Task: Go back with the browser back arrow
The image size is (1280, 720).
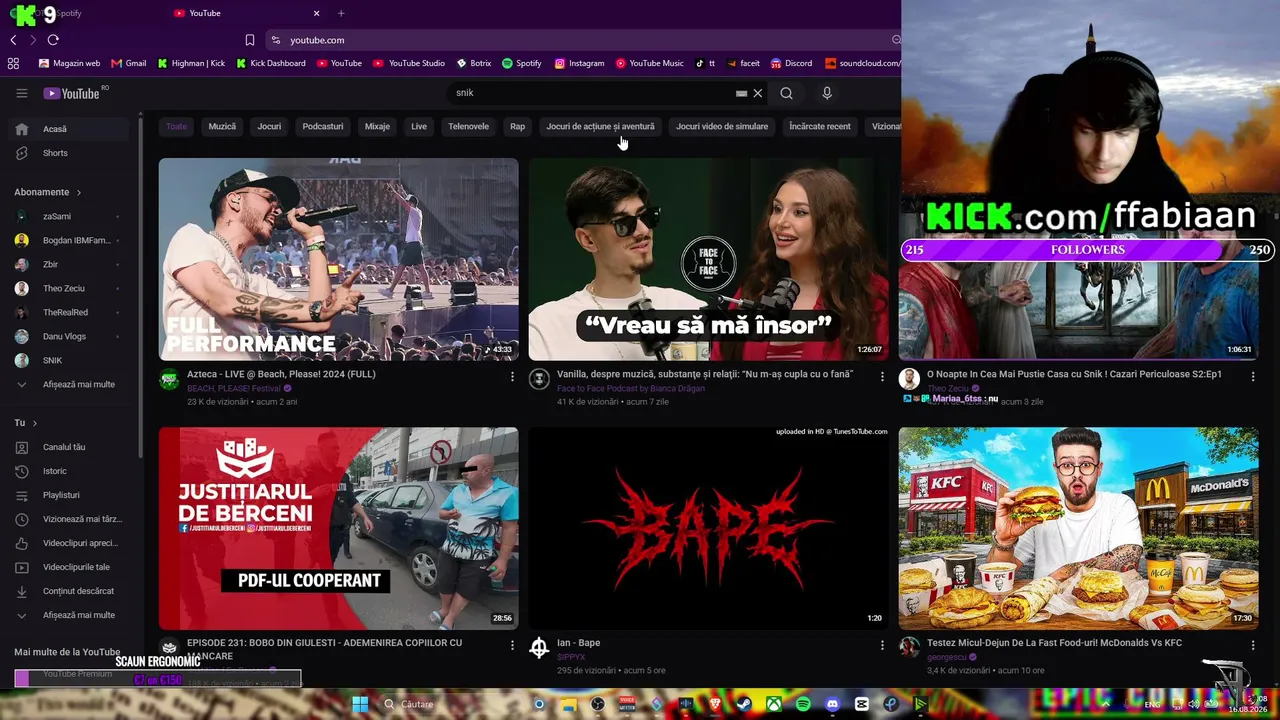Action: click(x=13, y=40)
